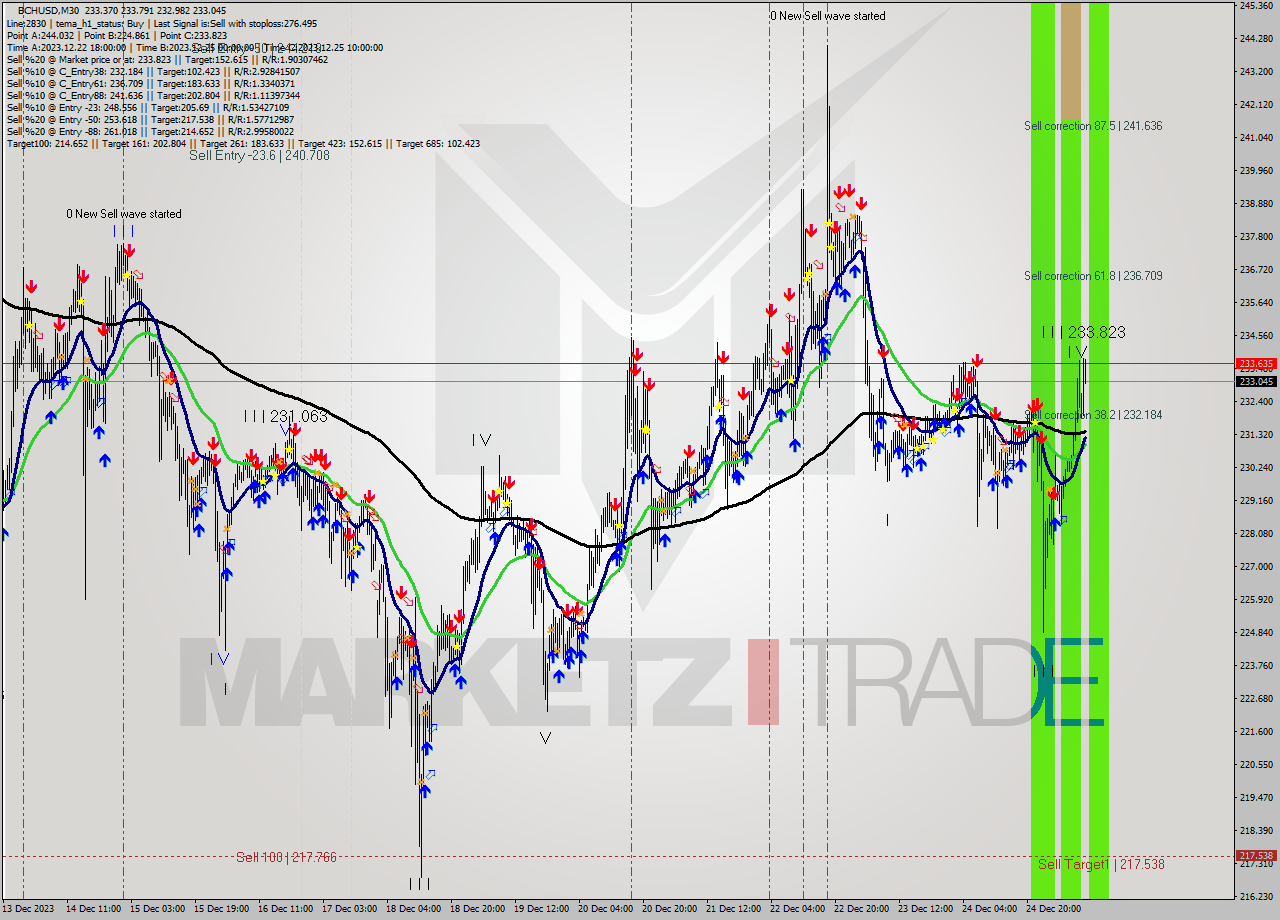Select the 'Sell %20 @ Entry -88: 261.018' line
This screenshot has height=920, width=1280.
click(150, 131)
